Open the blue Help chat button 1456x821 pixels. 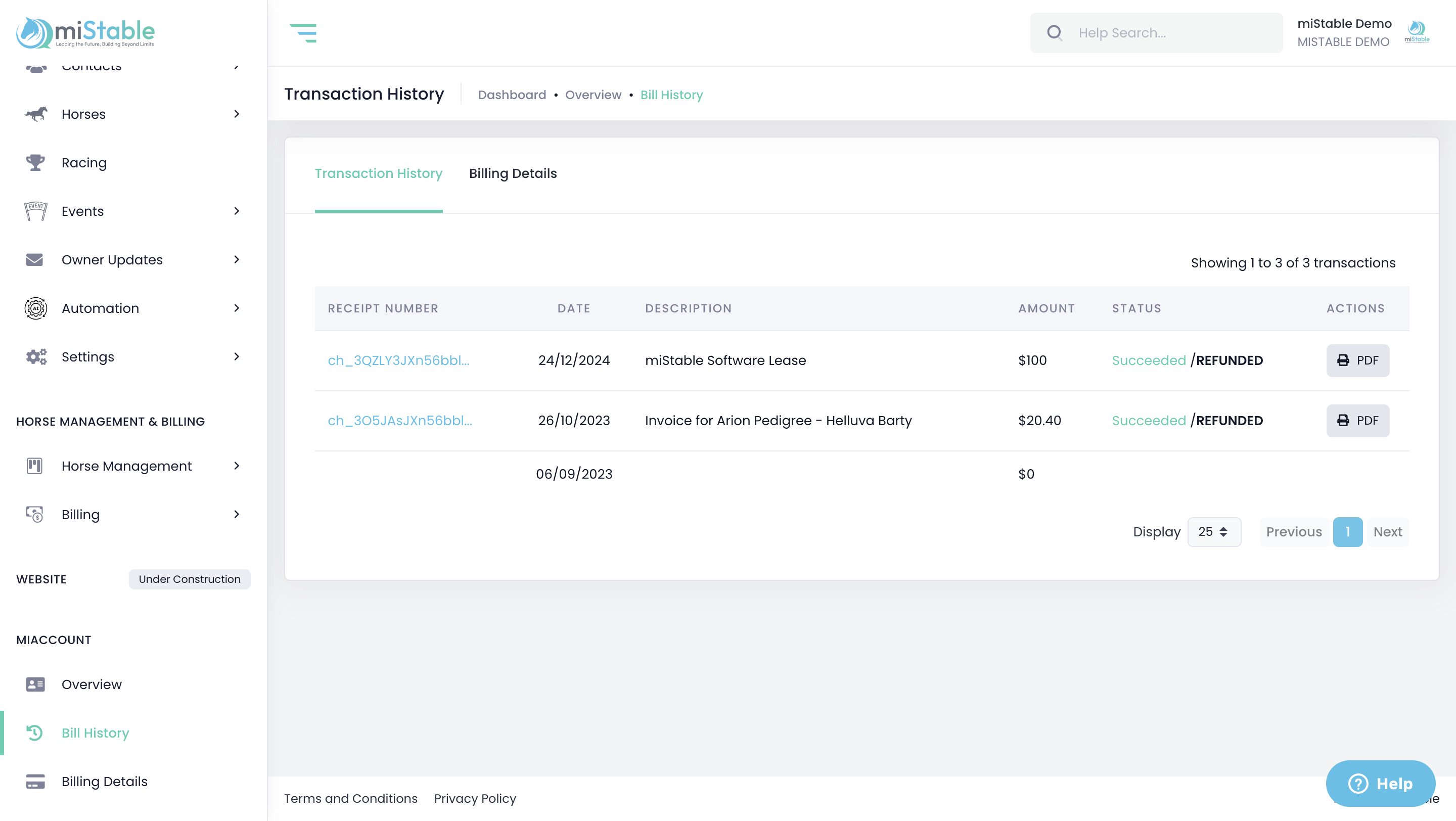[1380, 783]
